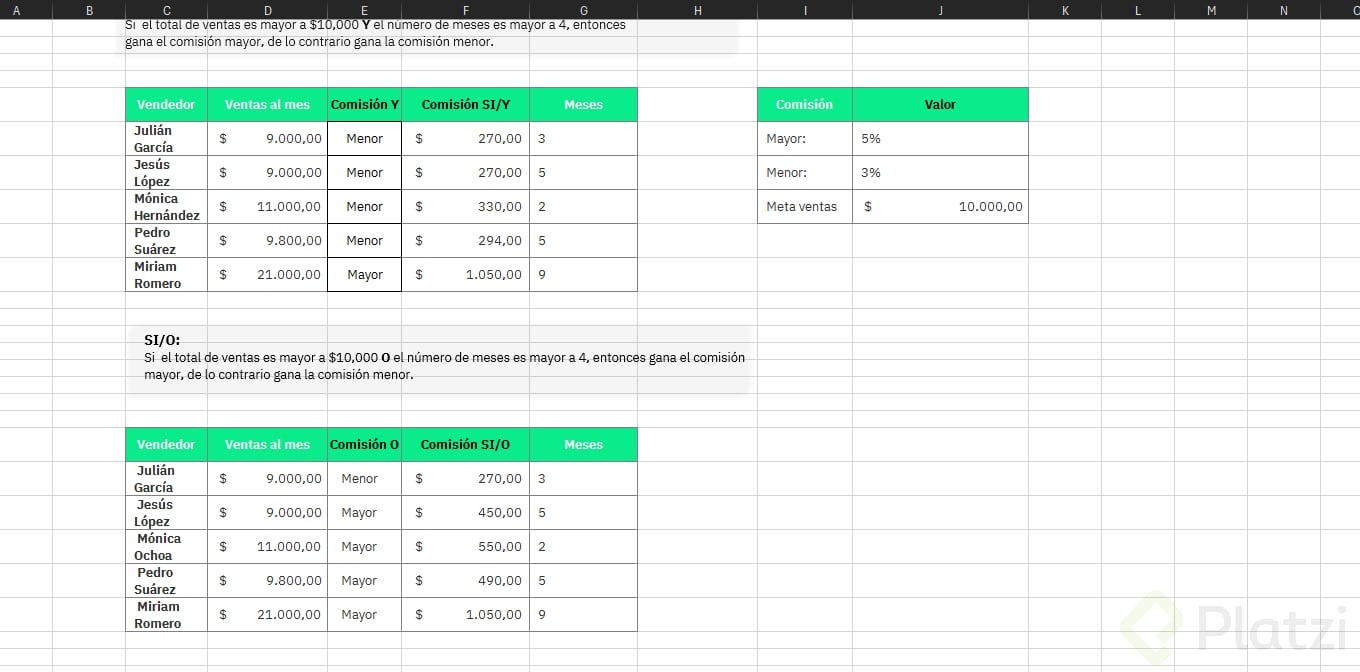Click the 330,00 commission cell
This screenshot has width=1360, height=672.
(x=465, y=207)
